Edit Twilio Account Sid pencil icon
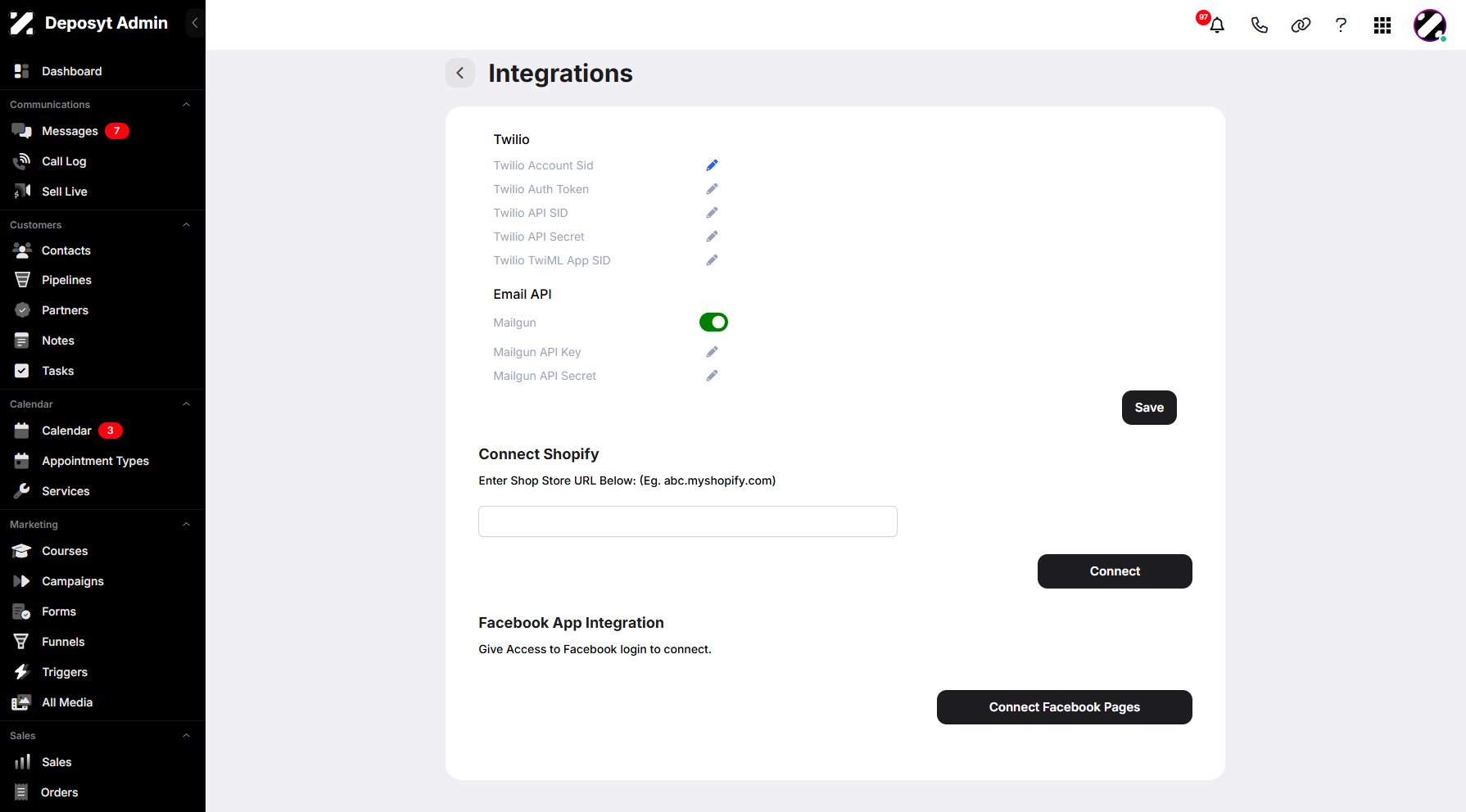 tap(712, 165)
